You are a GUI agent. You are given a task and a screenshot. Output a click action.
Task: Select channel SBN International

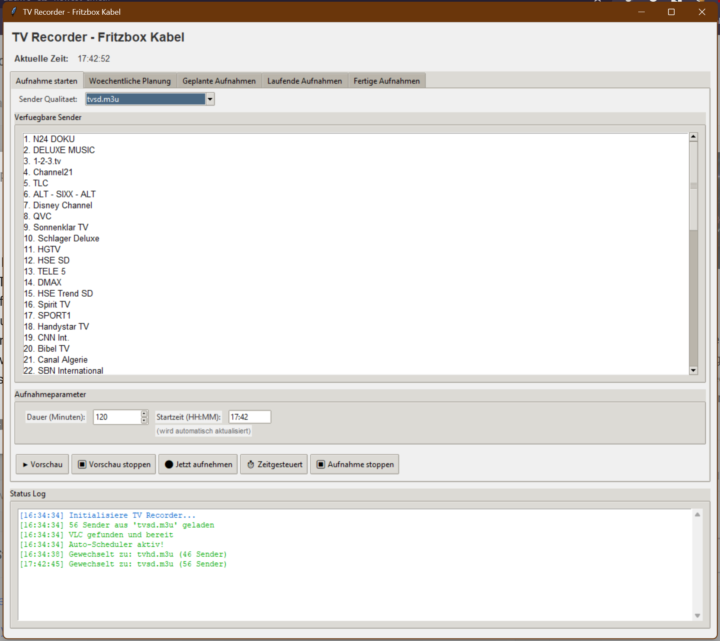(x=63, y=370)
